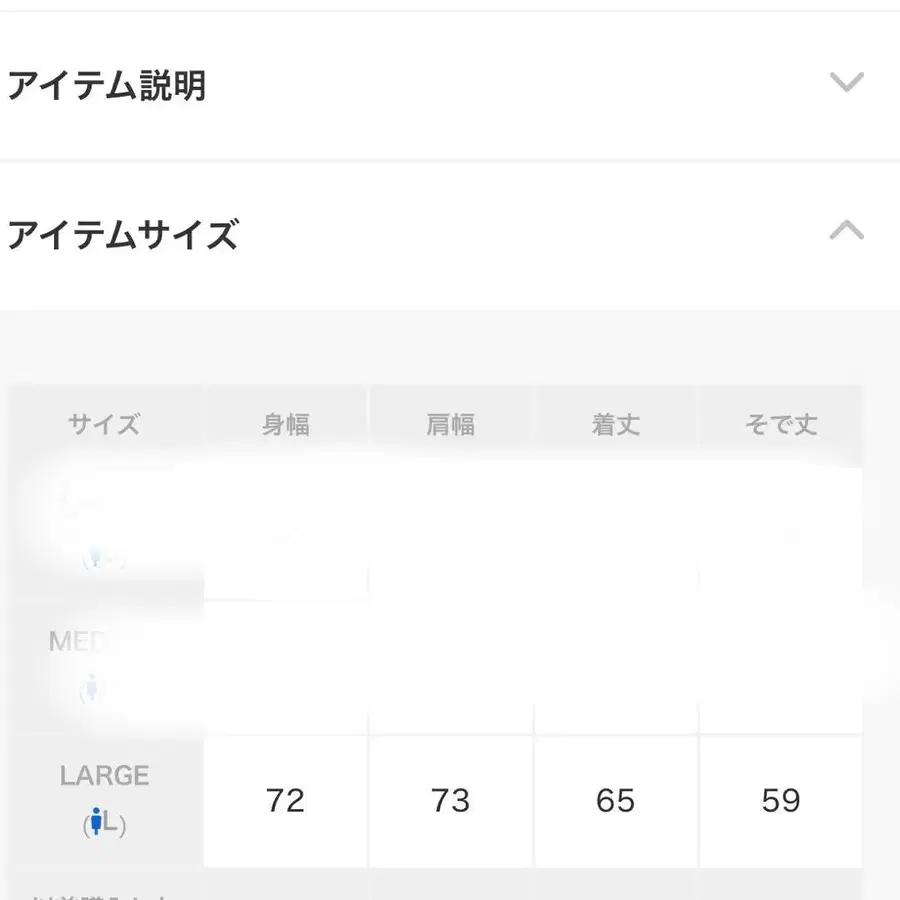The height and width of the screenshot is (900, 900).
Task: Click the そで丈 column header
Action: click(x=783, y=423)
